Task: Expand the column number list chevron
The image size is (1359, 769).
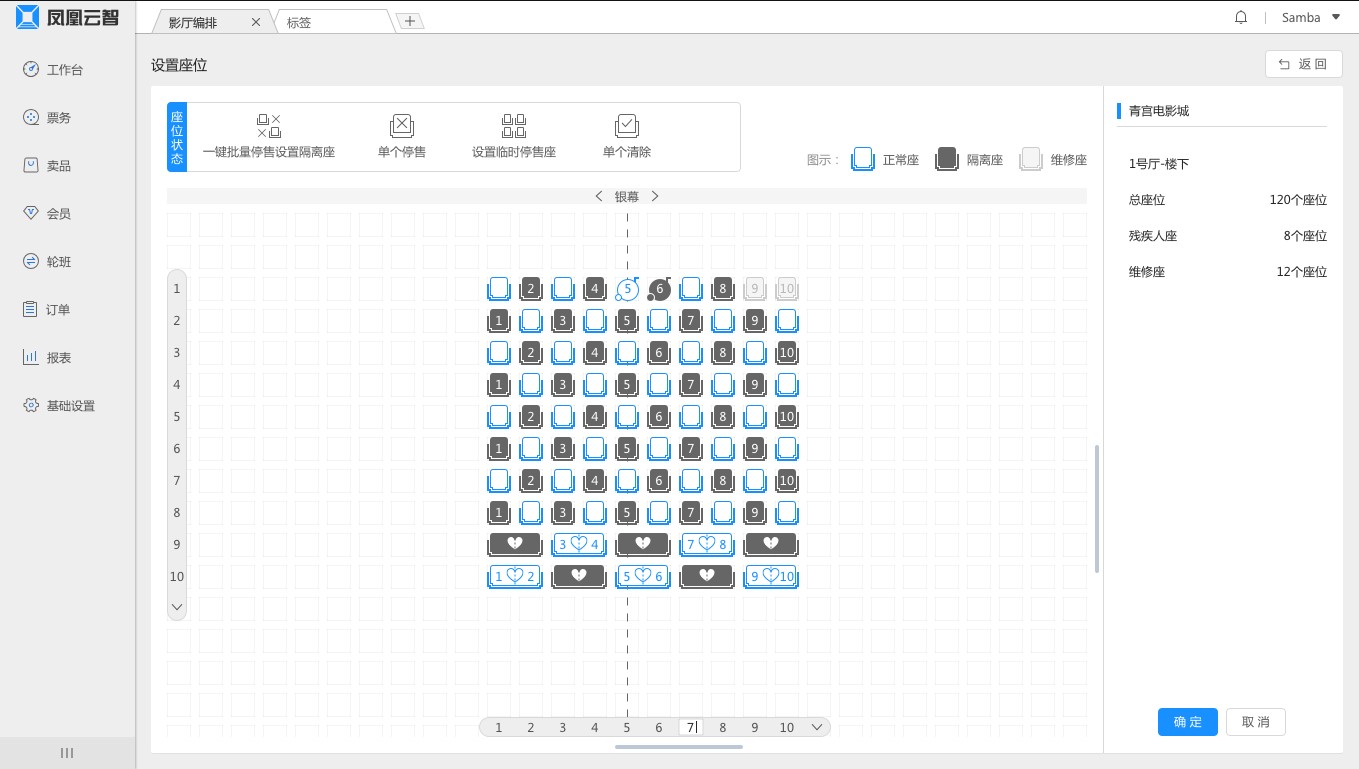Action: point(817,727)
